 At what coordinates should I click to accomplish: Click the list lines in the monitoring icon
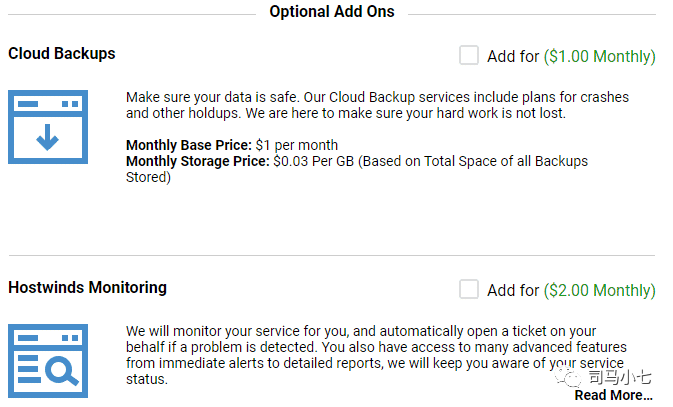point(30,369)
